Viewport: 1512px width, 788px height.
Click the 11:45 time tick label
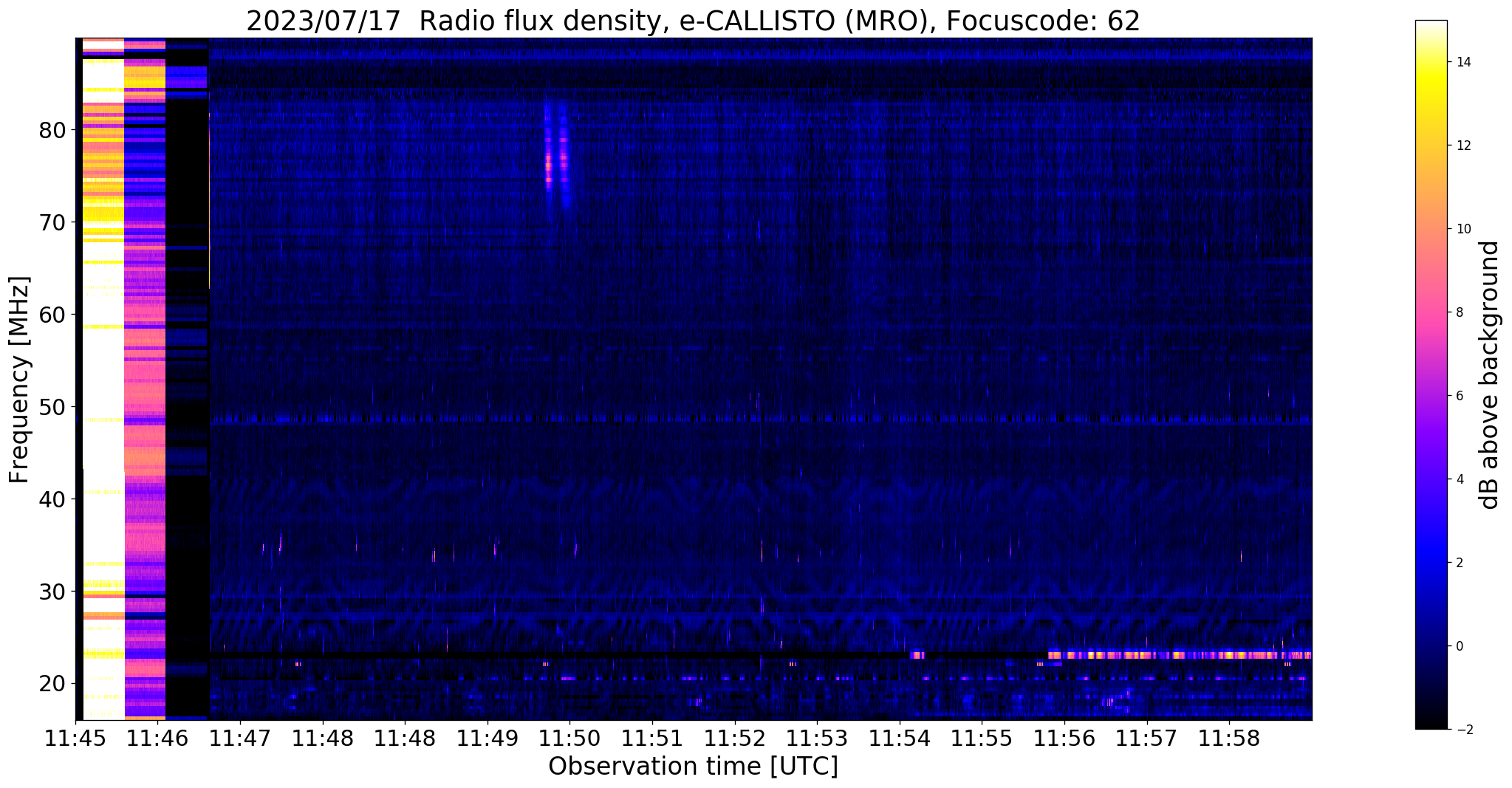tap(75, 739)
